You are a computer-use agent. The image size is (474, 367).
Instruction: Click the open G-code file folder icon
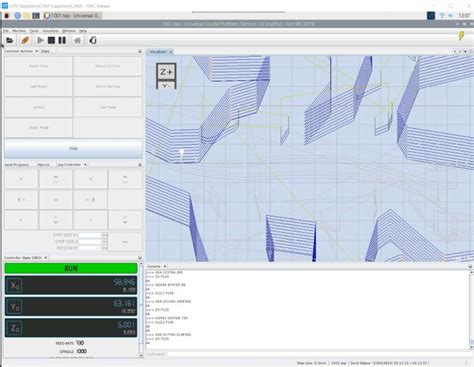click(x=10, y=40)
